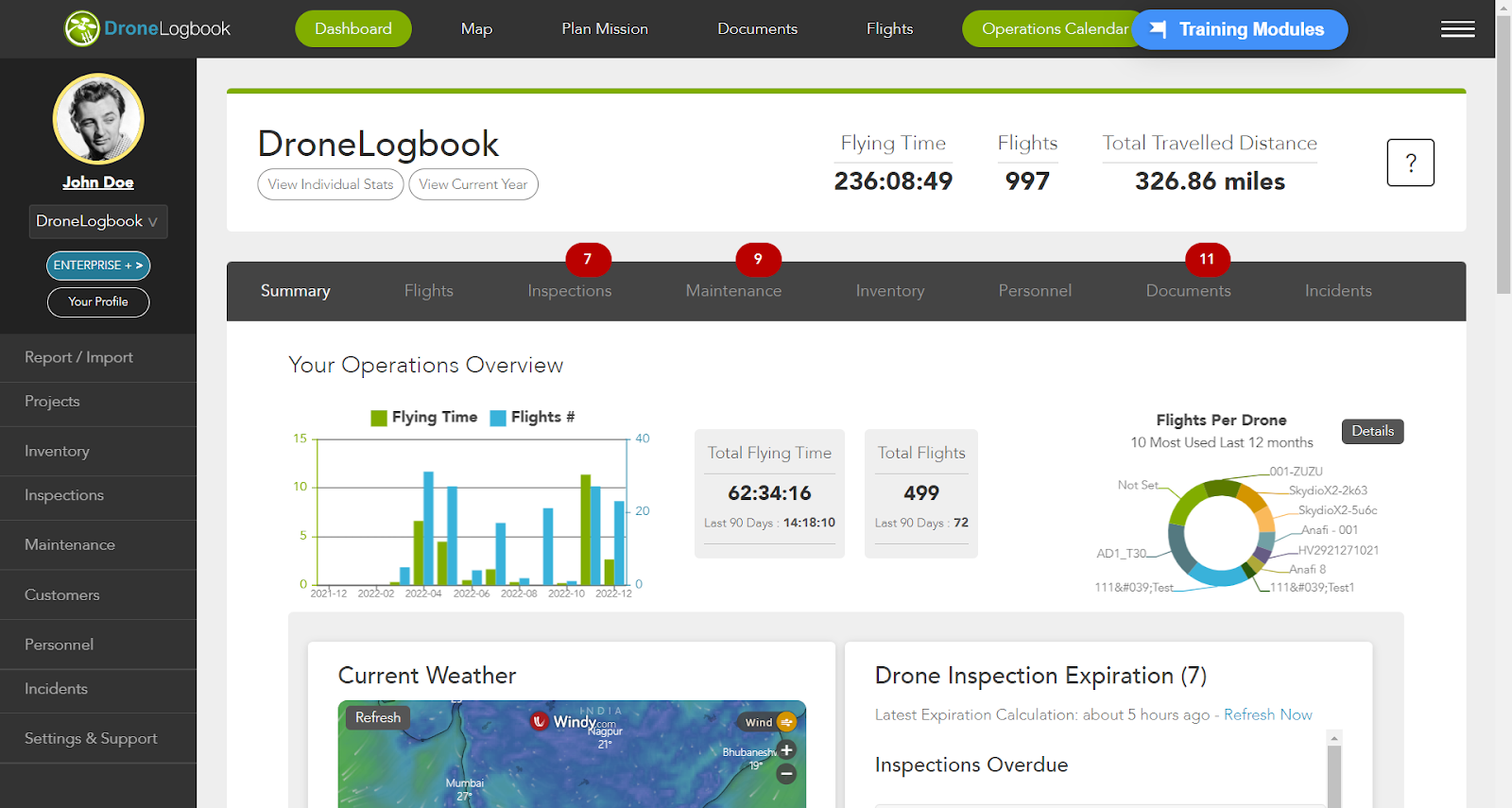Open the hamburger menu icon

point(1457,29)
